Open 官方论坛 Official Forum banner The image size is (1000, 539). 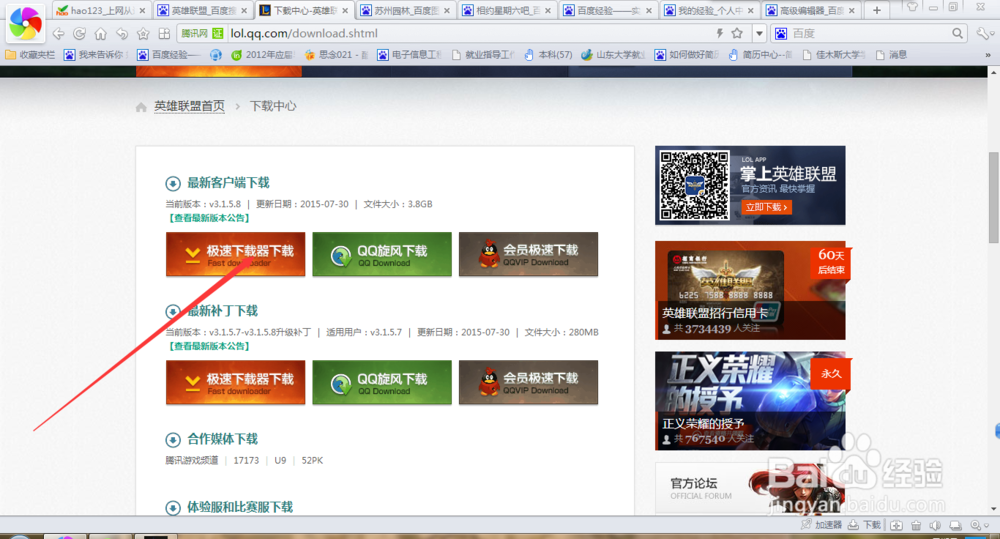tap(750, 488)
